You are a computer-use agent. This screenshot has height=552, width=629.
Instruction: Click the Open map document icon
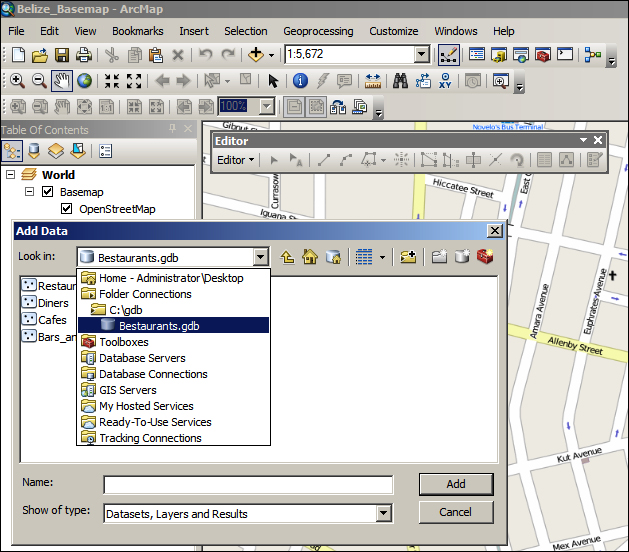pos(40,55)
